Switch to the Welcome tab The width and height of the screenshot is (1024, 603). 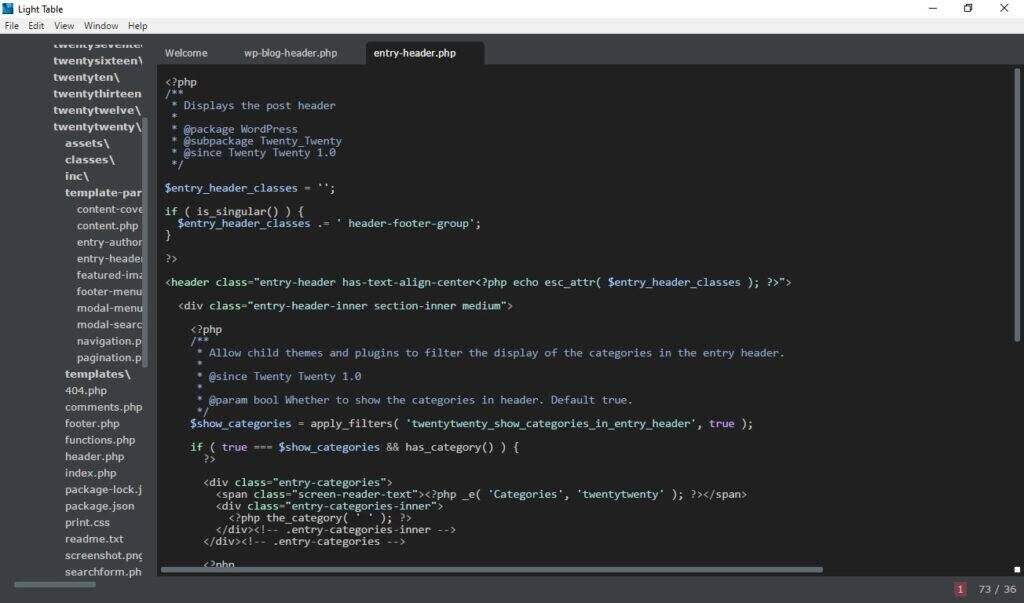click(x=186, y=53)
